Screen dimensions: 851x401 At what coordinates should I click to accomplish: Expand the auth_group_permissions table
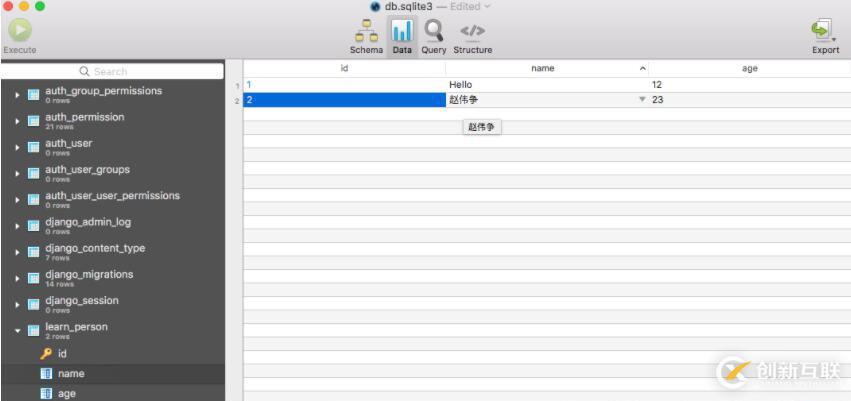pyautogui.click(x=17, y=95)
